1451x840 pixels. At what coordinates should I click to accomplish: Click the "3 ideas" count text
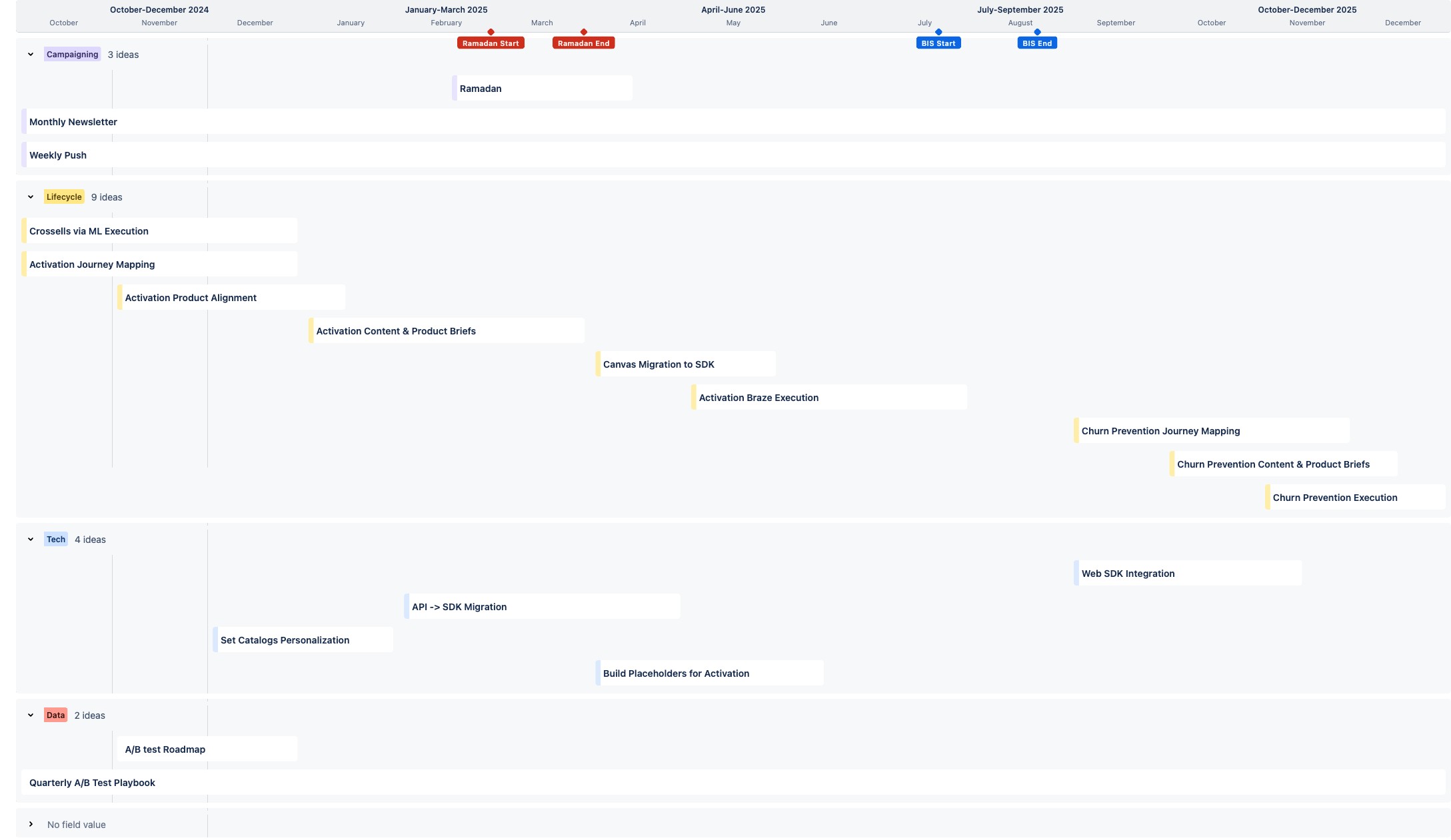point(123,55)
